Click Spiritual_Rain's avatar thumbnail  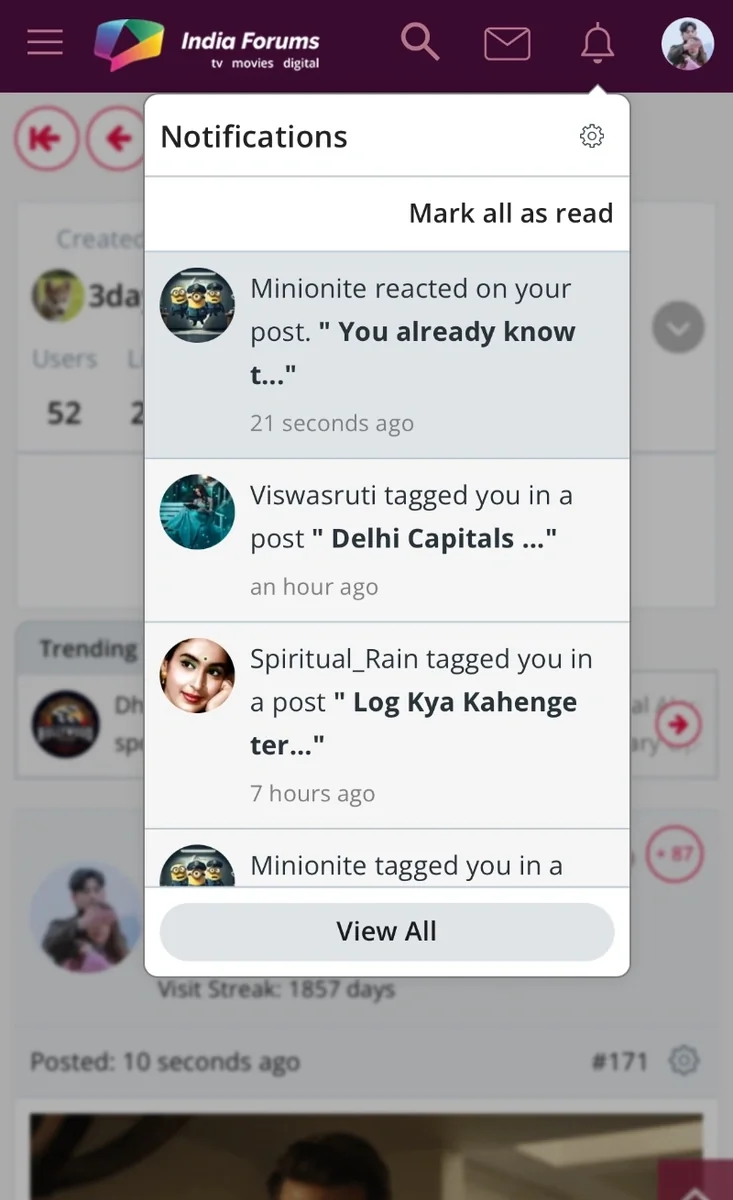(x=197, y=675)
